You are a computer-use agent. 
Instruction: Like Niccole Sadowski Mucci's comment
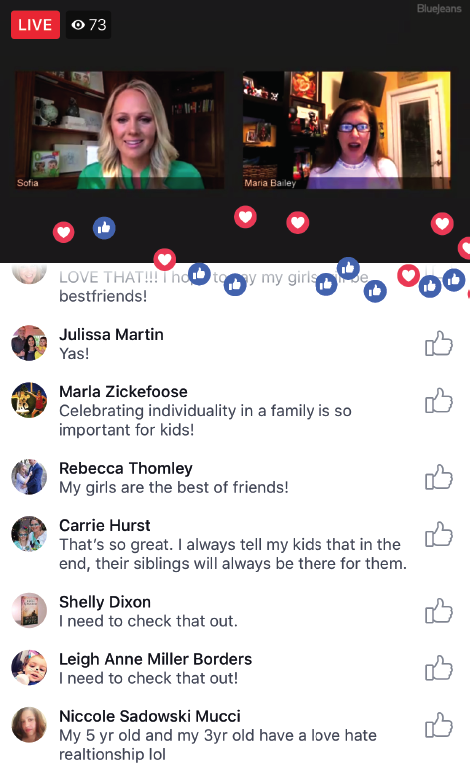[439, 725]
